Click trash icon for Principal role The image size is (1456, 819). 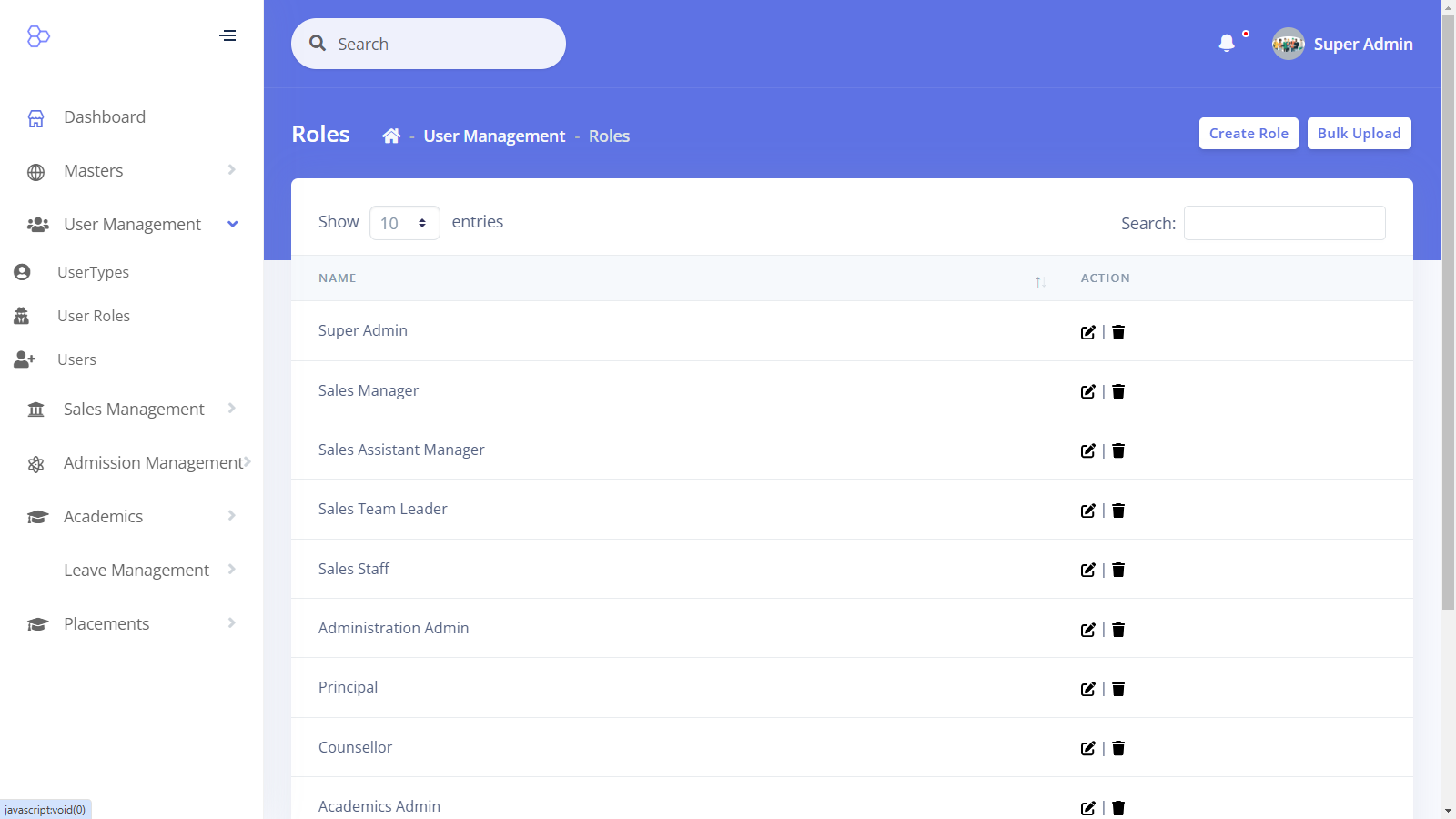pyautogui.click(x=1118, y=689)
